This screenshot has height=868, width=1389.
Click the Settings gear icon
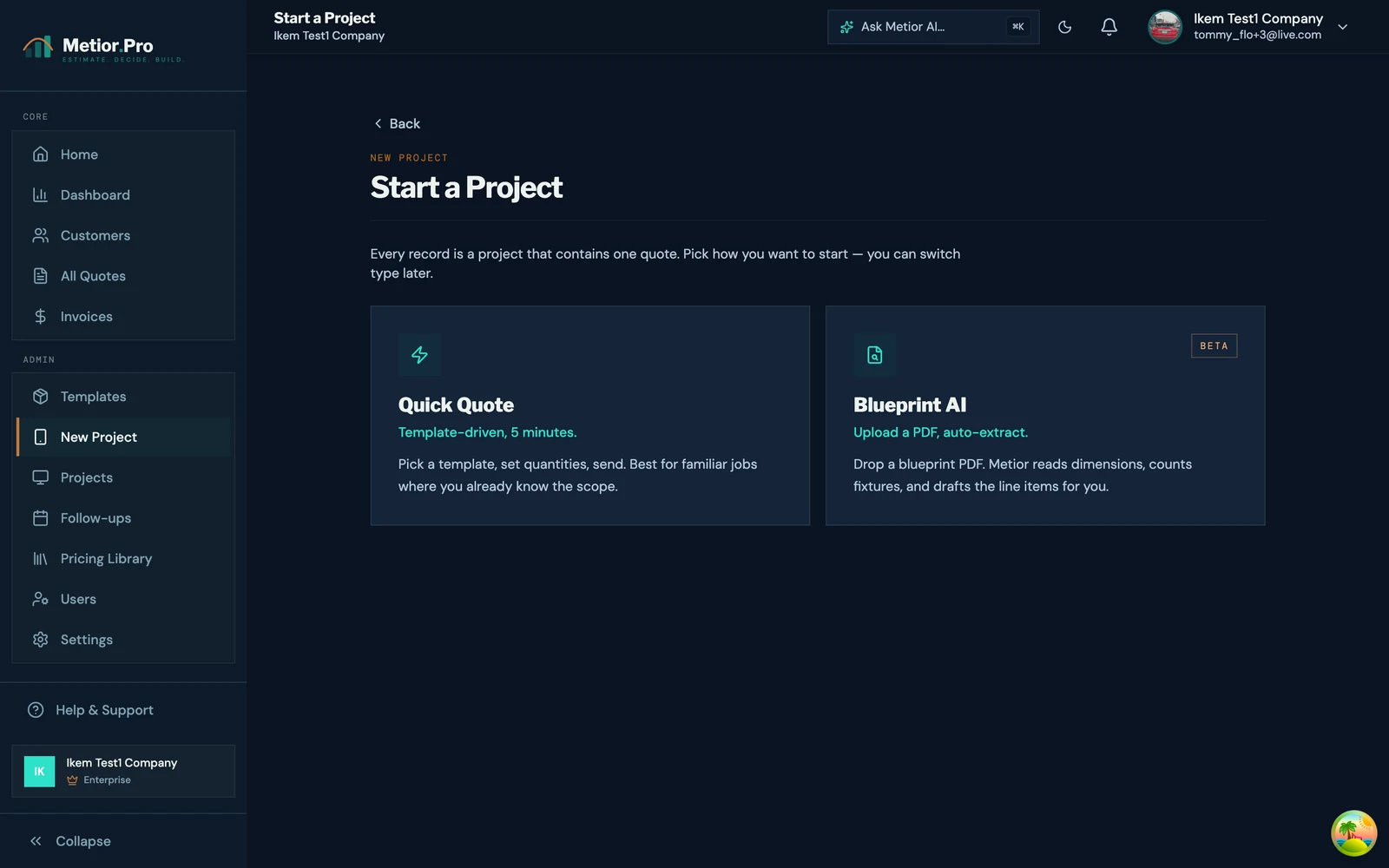click(x=40, y=640)
